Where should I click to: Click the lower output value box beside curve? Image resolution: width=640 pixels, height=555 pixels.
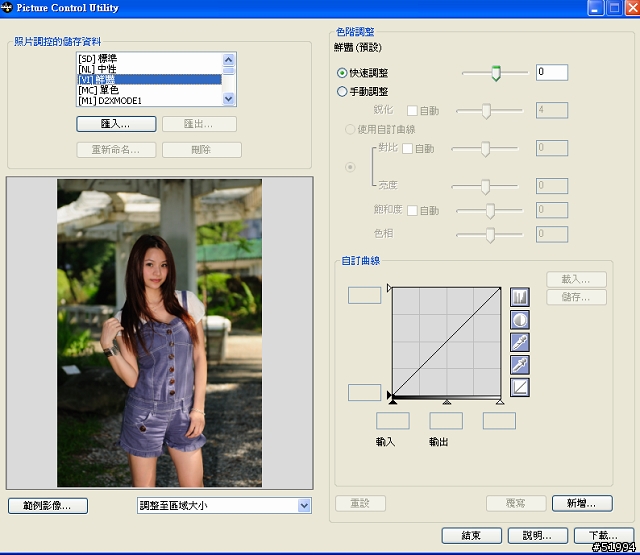364,392
